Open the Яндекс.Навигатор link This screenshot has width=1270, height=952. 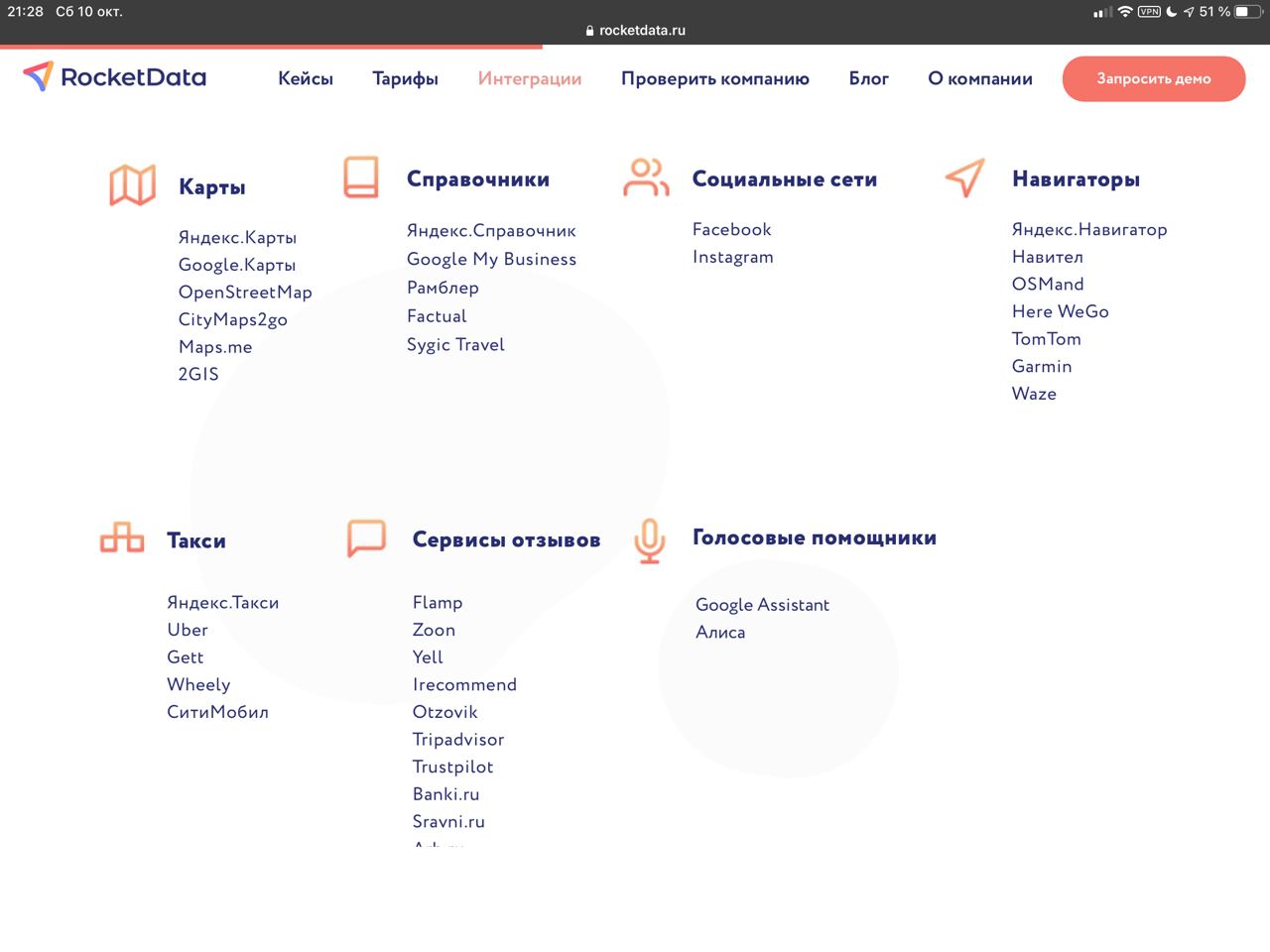click(1089, 230)
